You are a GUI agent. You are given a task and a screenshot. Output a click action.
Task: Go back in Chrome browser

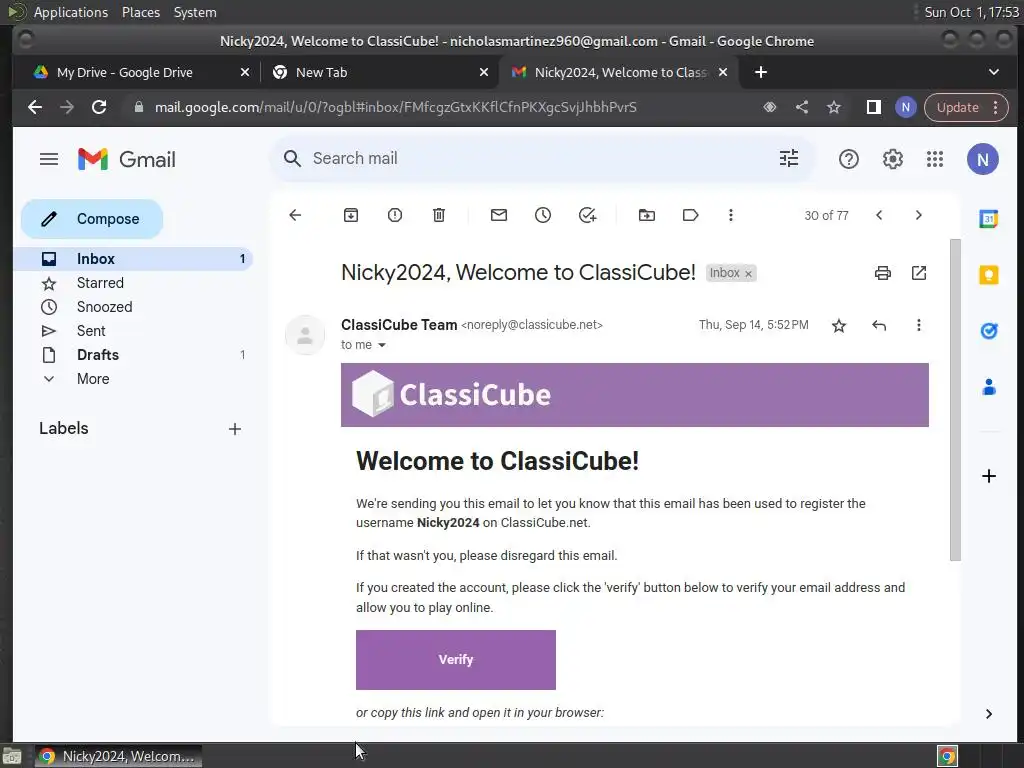35,107
